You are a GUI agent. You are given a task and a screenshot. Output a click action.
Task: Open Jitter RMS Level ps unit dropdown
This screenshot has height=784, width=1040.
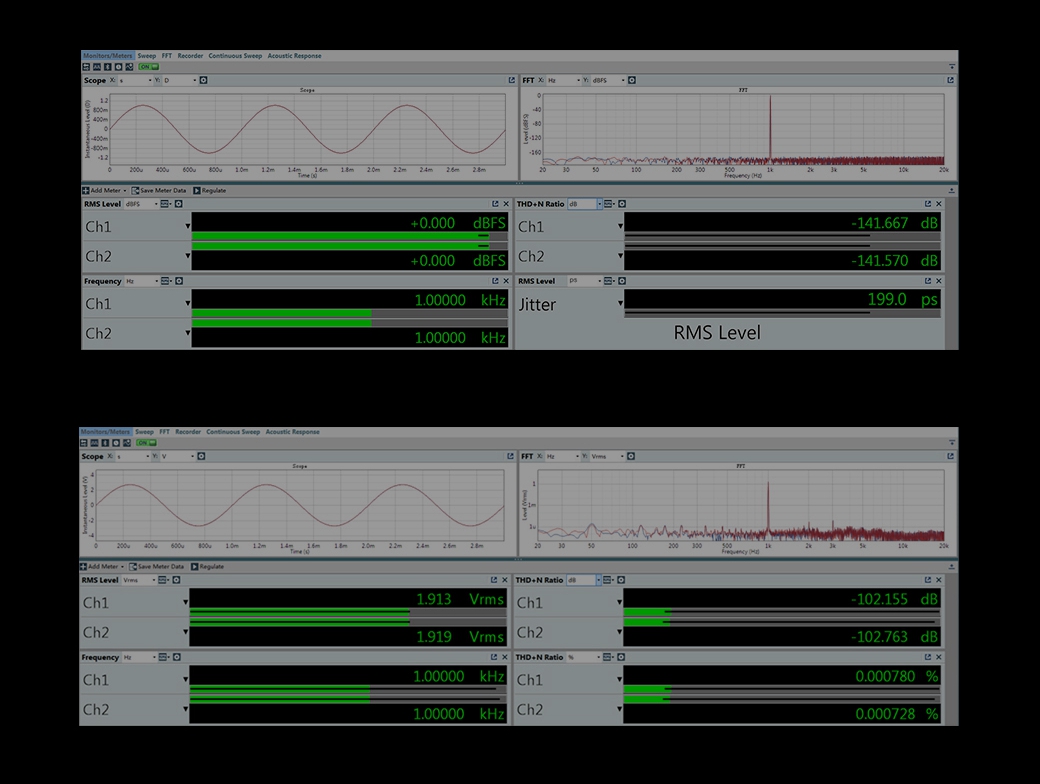[585, 281]
